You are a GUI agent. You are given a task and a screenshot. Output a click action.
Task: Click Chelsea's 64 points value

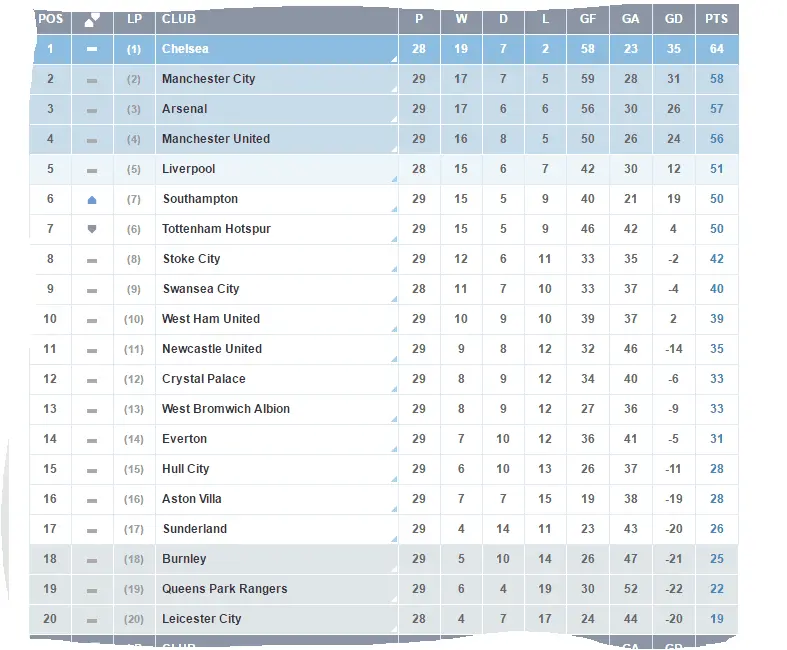click(716, 49)
